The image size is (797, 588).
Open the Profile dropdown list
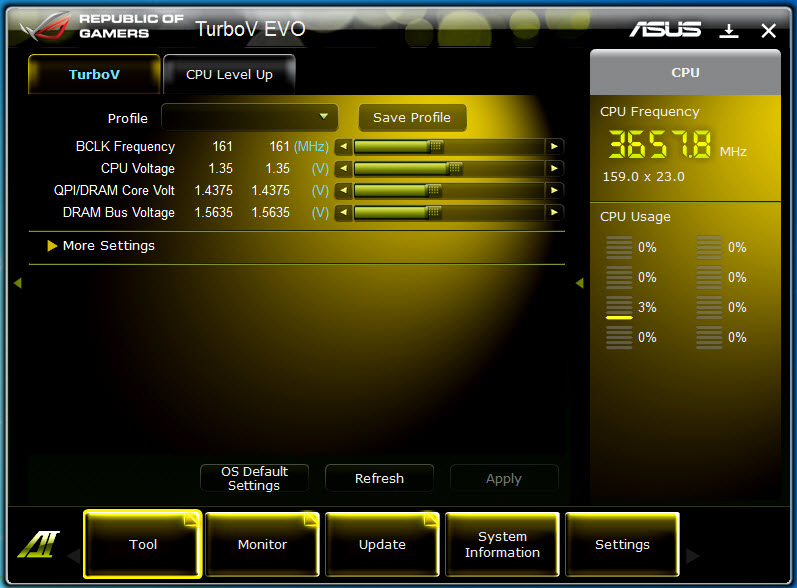pyautogui.click(x=250, y=117)
